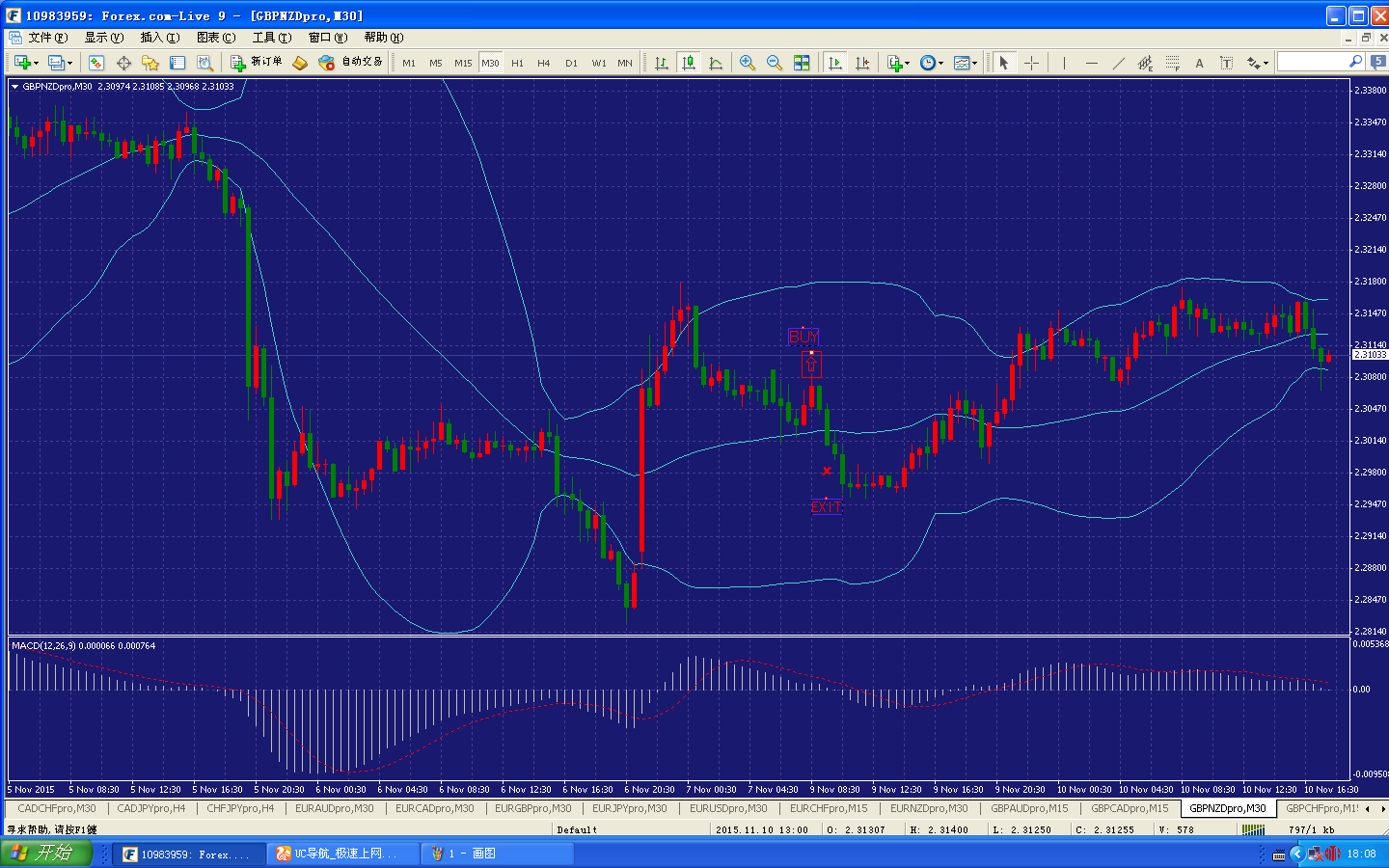Click the Default profile status entry
Viewport: 1389px width, 868px height.
[x=577, y=829]
